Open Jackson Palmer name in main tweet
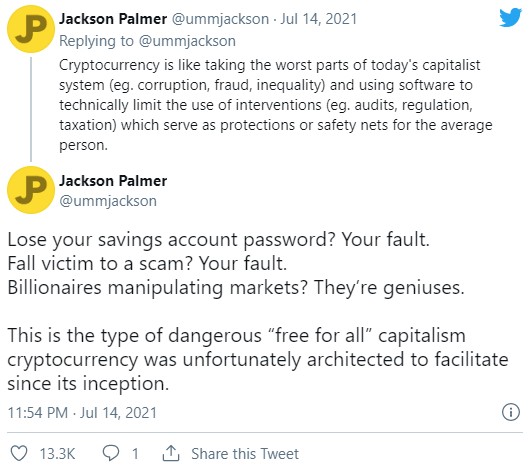This screenshot has height=465, width=529. [113, 181]
